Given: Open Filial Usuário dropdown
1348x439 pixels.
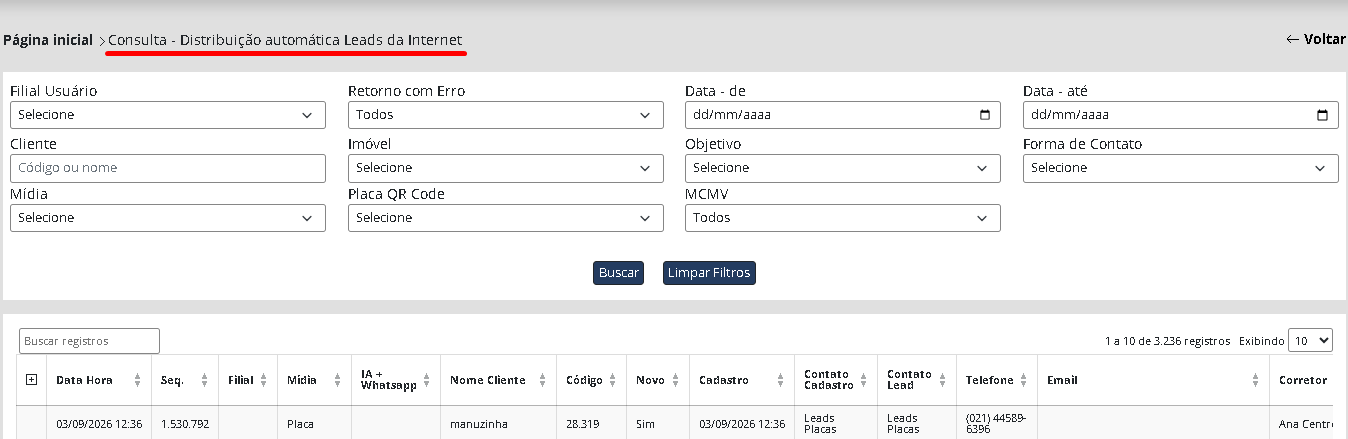Looking at the screenshot, I should pyautogui.click(x=168, y=115).
